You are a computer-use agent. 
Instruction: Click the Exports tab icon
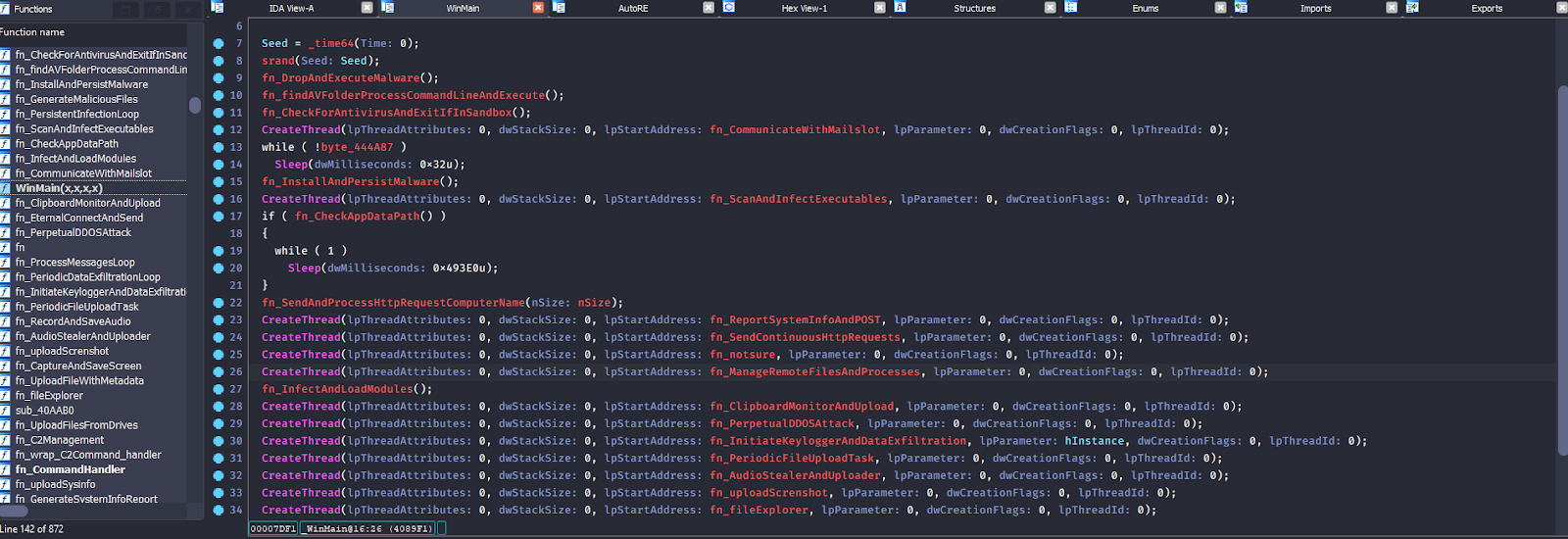pyautogui.click(x=1412, y=7)
